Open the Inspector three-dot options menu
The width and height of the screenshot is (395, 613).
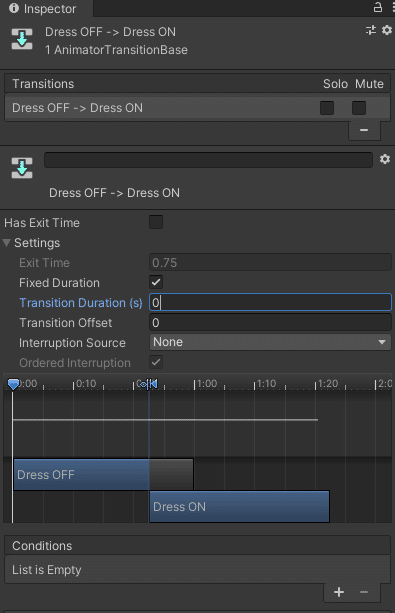[x=393, y=7]
